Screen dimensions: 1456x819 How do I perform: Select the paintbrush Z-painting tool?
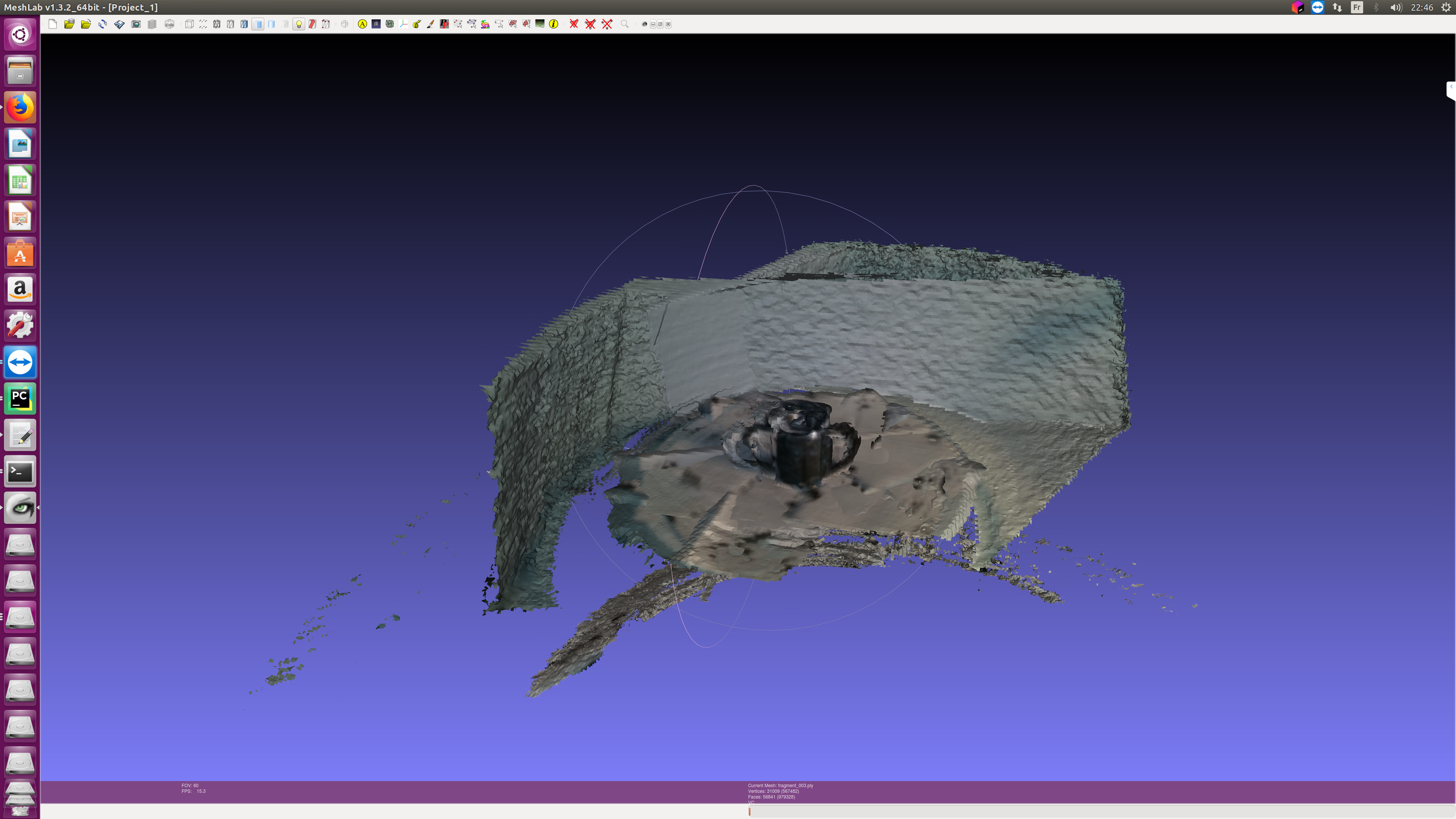pos(431,24)
